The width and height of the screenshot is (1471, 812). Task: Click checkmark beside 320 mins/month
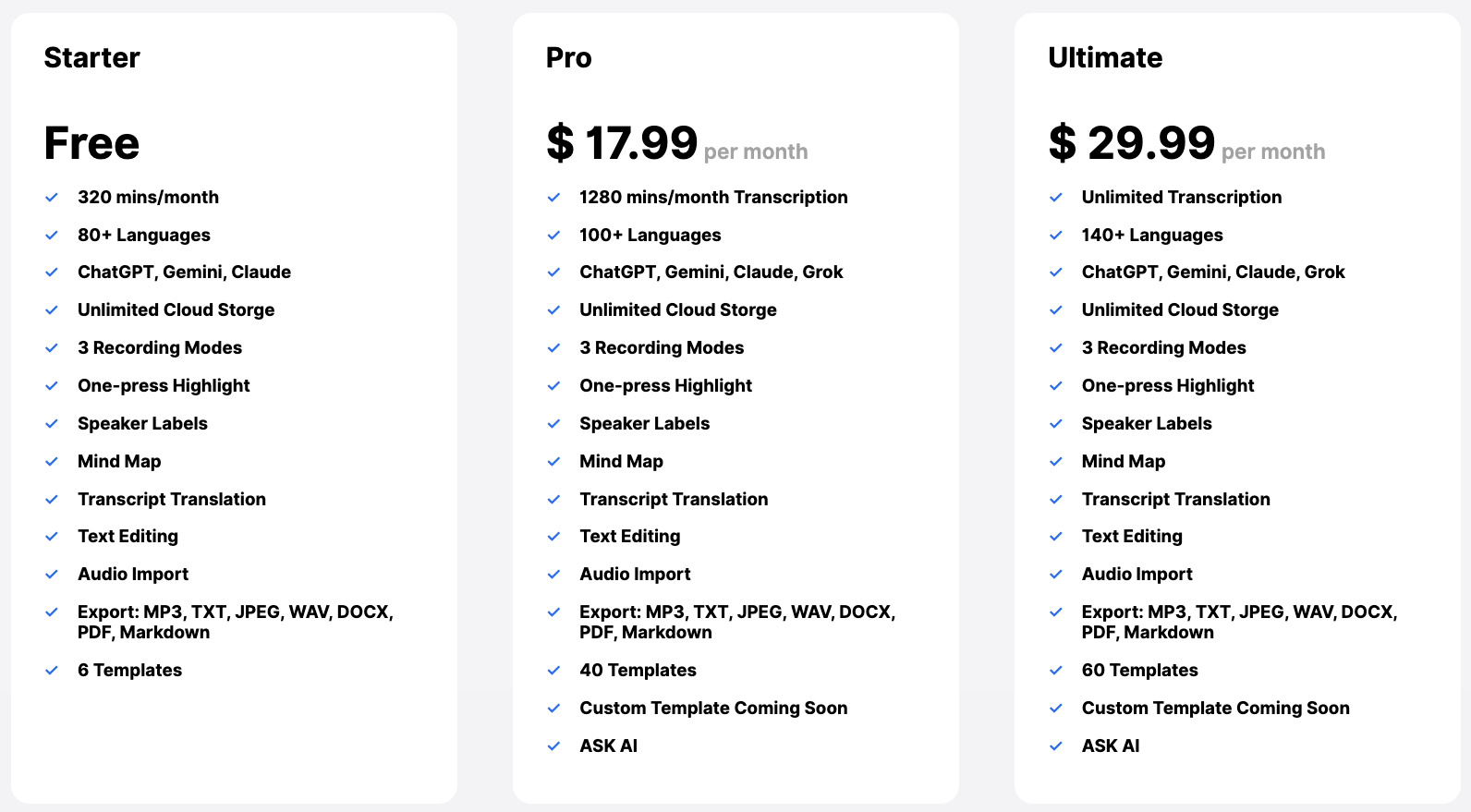(52, 198)
